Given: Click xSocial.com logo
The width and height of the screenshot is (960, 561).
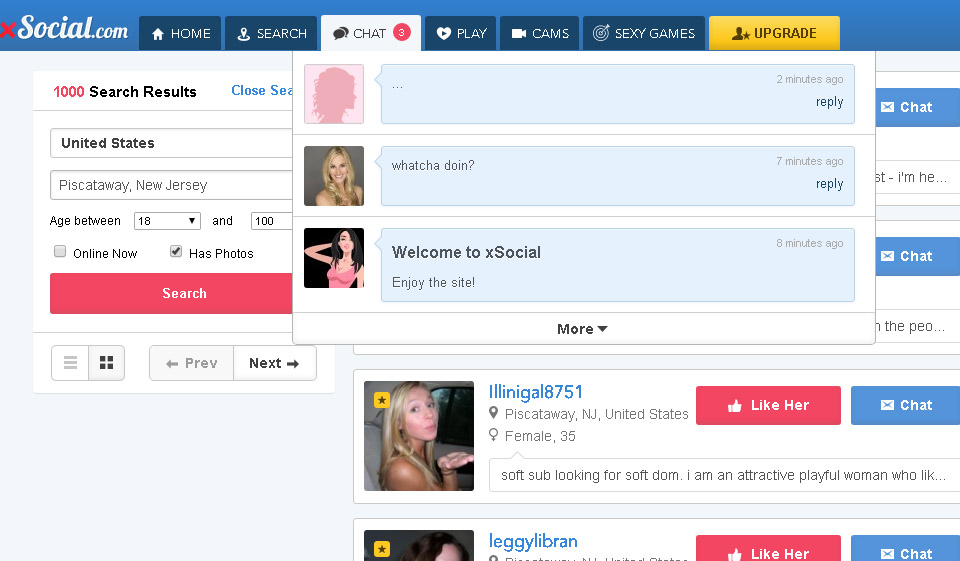Looking at the screenshot, I should [x=64, y=29].
